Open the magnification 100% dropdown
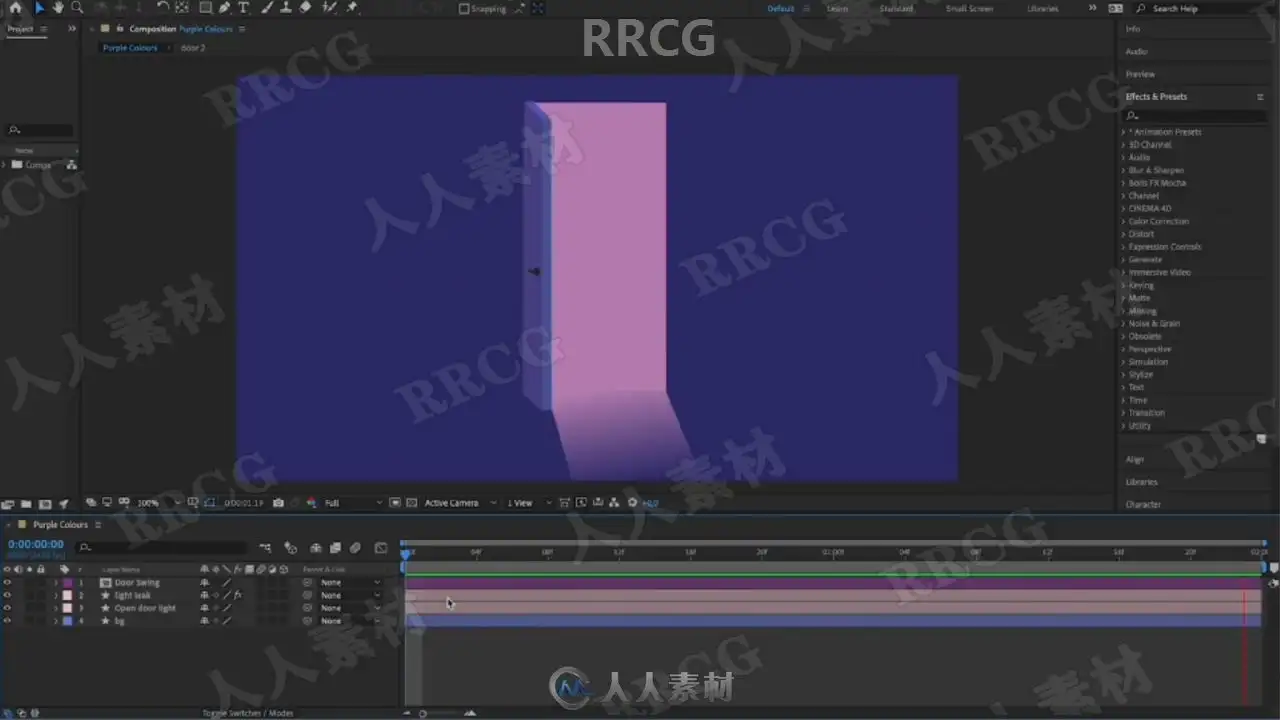Image resolution: width=1280 pixels, height=720 pixels. pyautogui.click(x=158, y=503)
